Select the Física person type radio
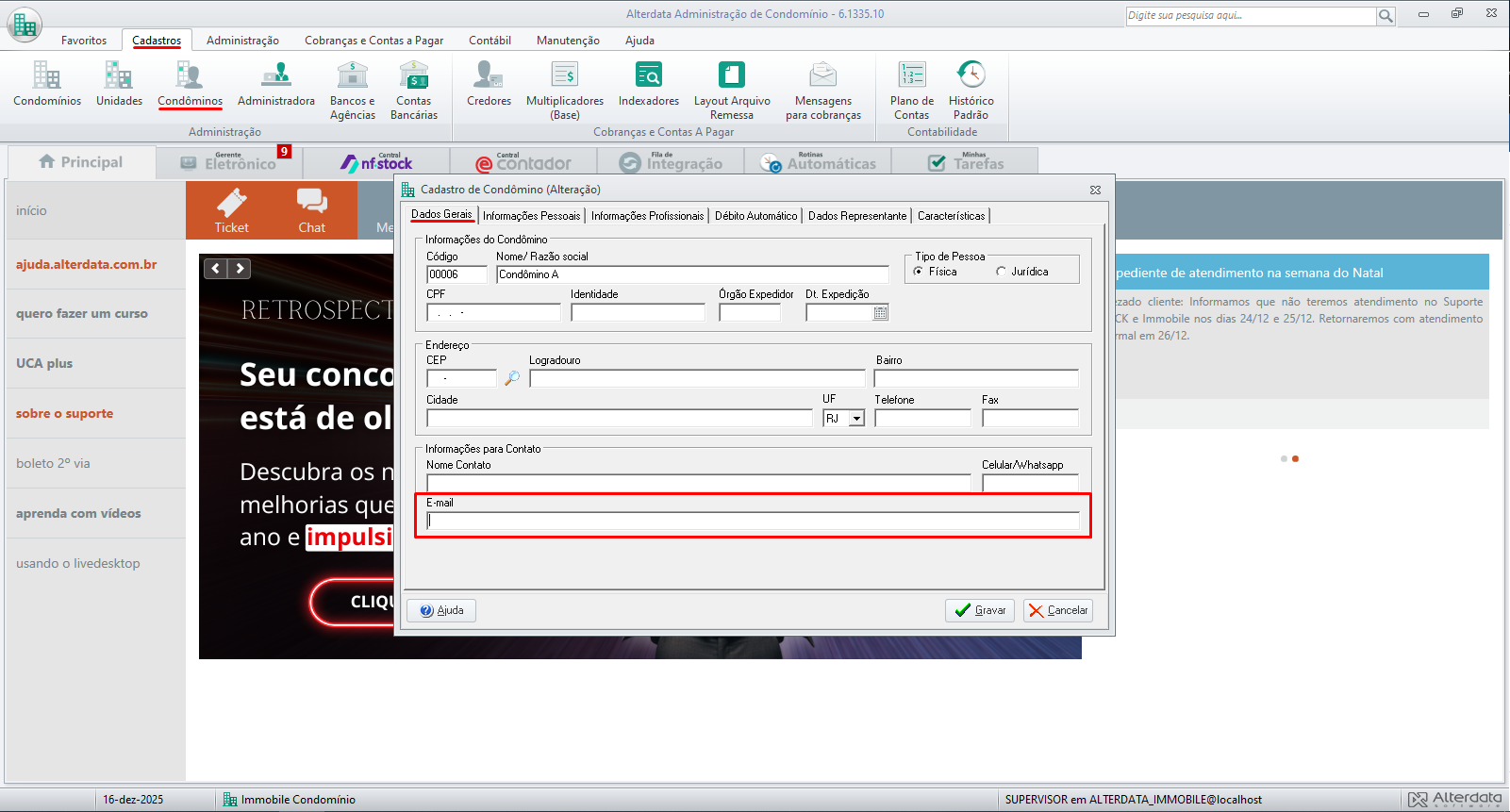1510x812 pixels. (x=919, y=272)
